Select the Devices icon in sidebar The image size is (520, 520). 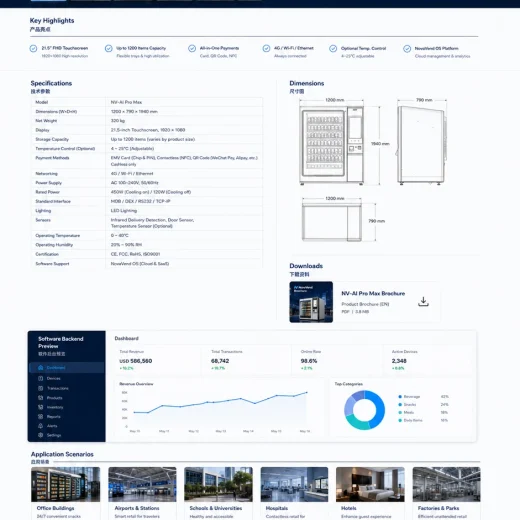click(41, 378)
